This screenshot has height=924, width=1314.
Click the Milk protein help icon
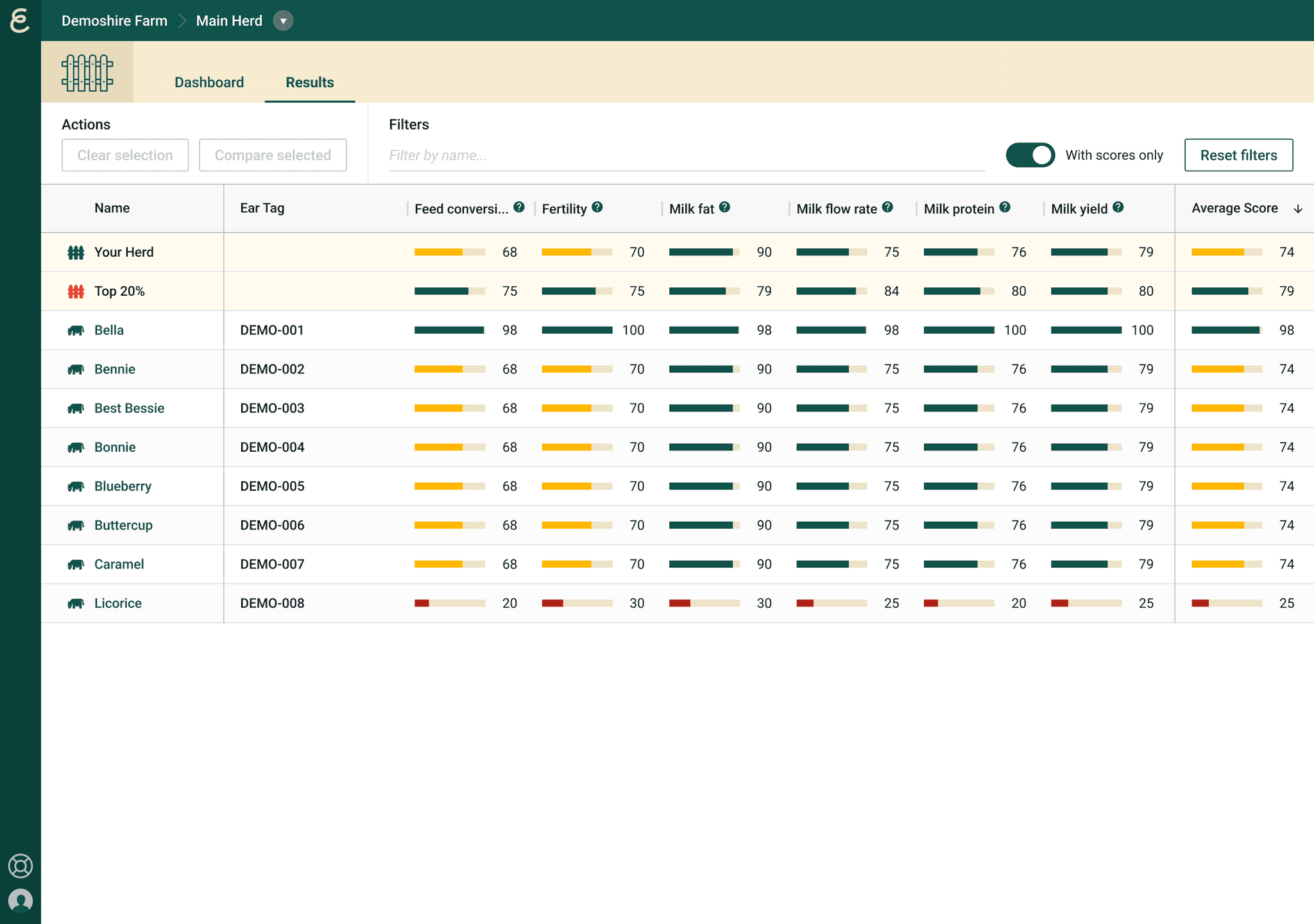click(1005, 207)
